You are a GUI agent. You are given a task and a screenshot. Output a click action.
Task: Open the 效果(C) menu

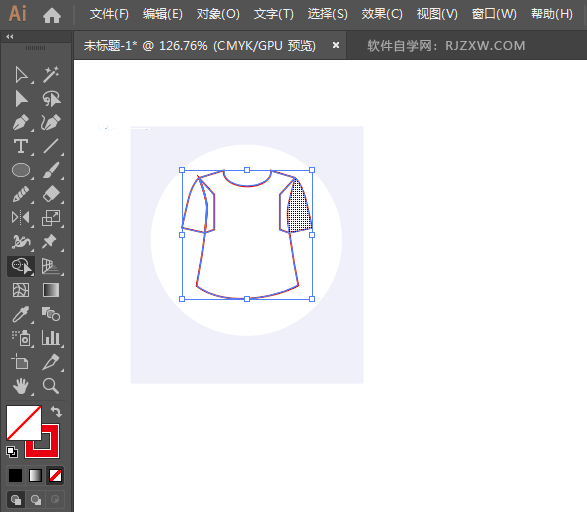(x=382, y=14)
